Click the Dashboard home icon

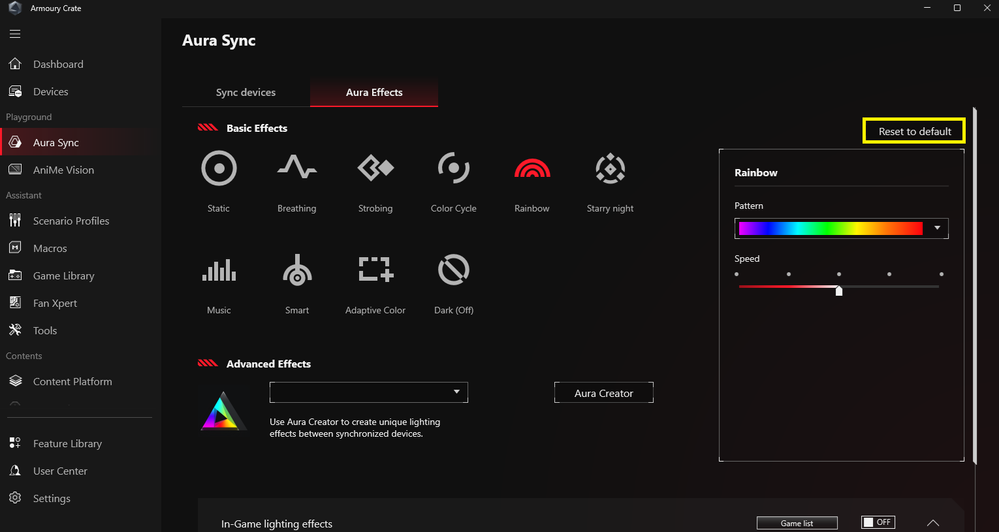(x=15, y=64)
